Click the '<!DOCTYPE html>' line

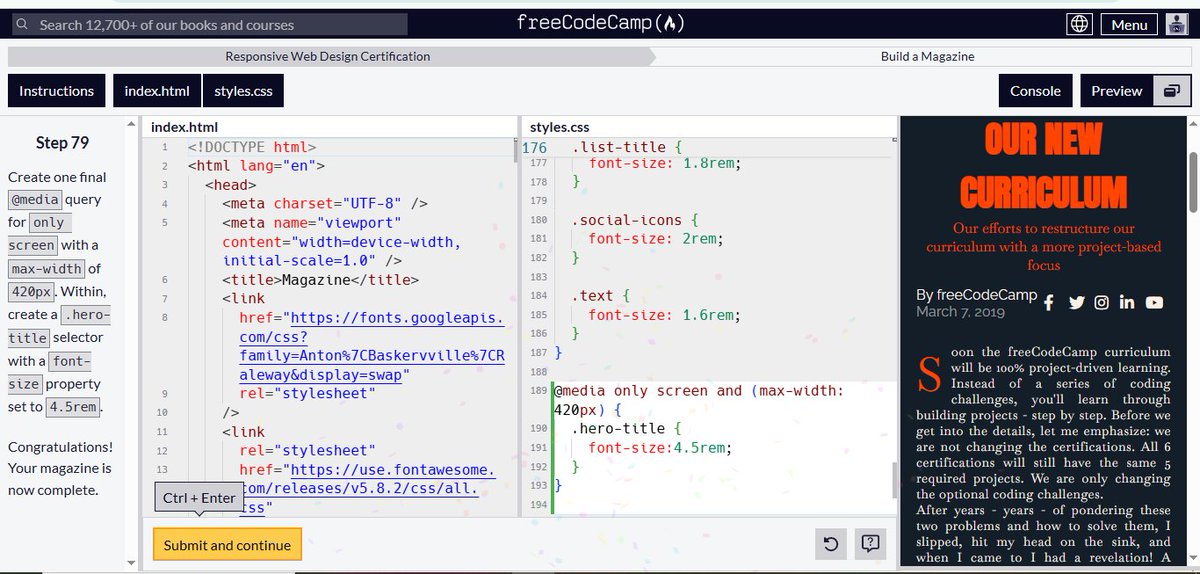(252, 147)
